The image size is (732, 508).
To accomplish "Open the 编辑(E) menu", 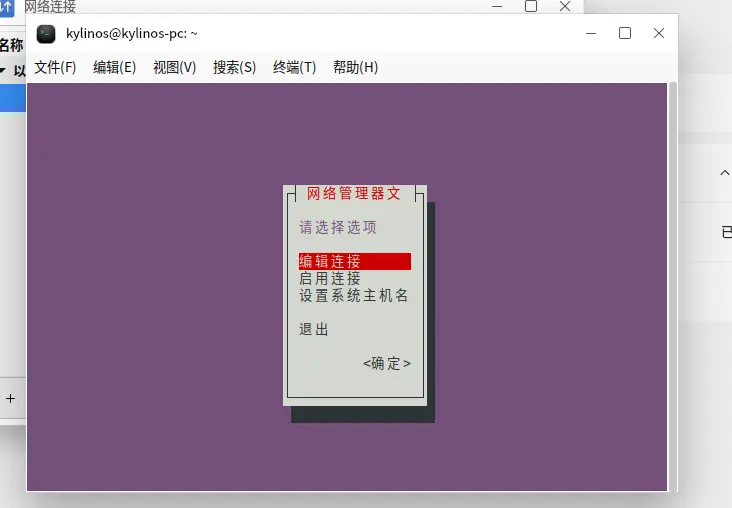I will (114, 68).
